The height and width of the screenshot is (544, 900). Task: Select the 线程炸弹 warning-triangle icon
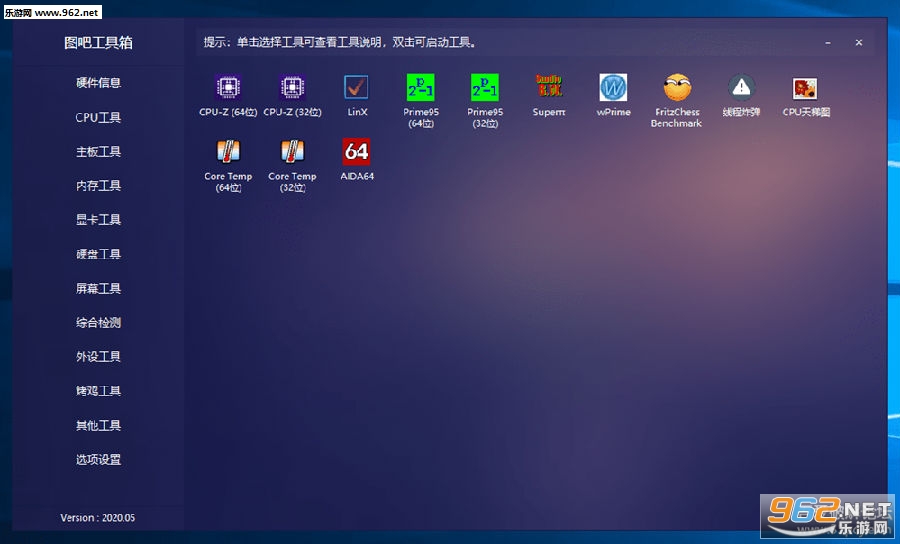742,88
